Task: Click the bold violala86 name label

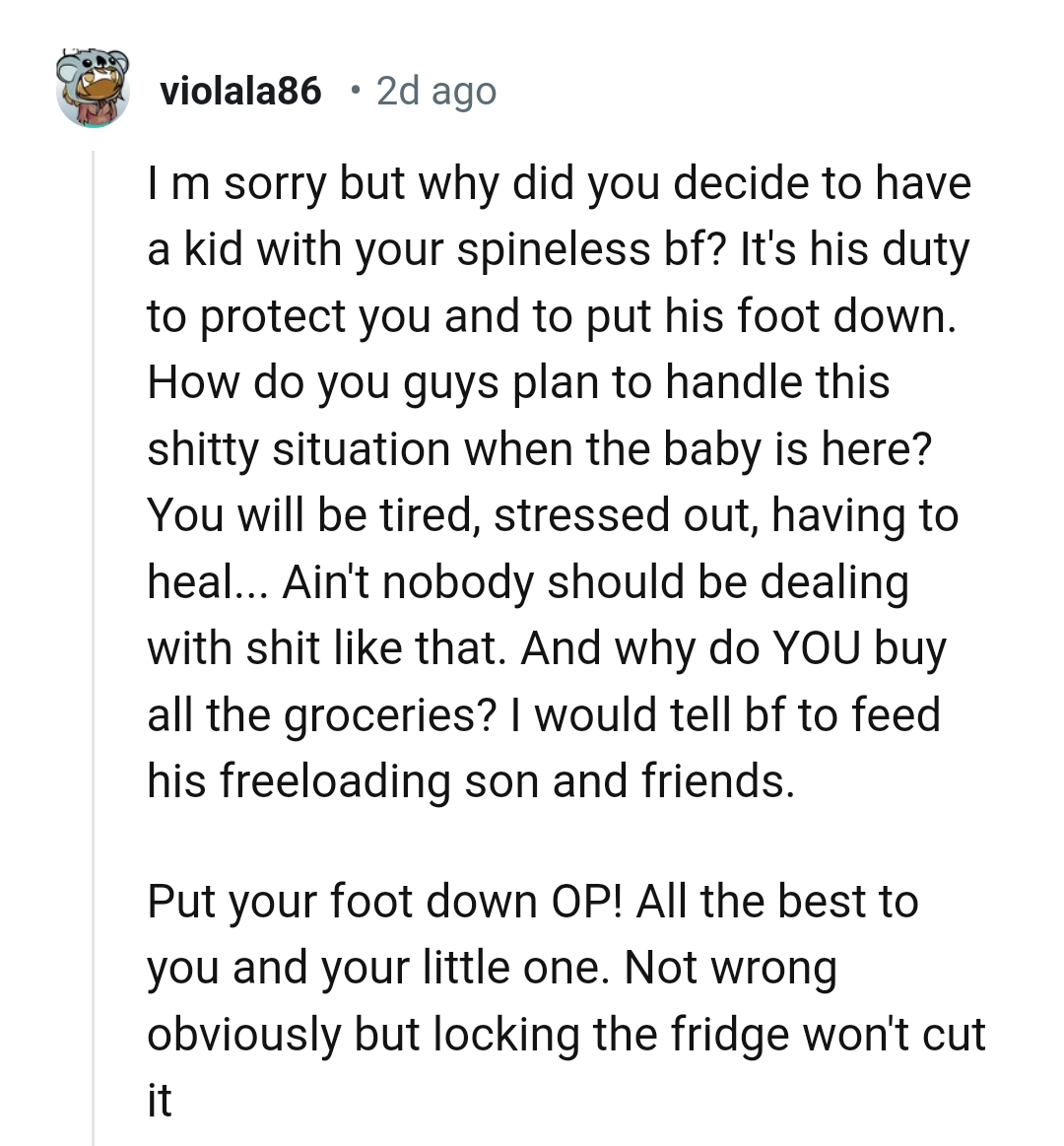Action: point(240,90)
